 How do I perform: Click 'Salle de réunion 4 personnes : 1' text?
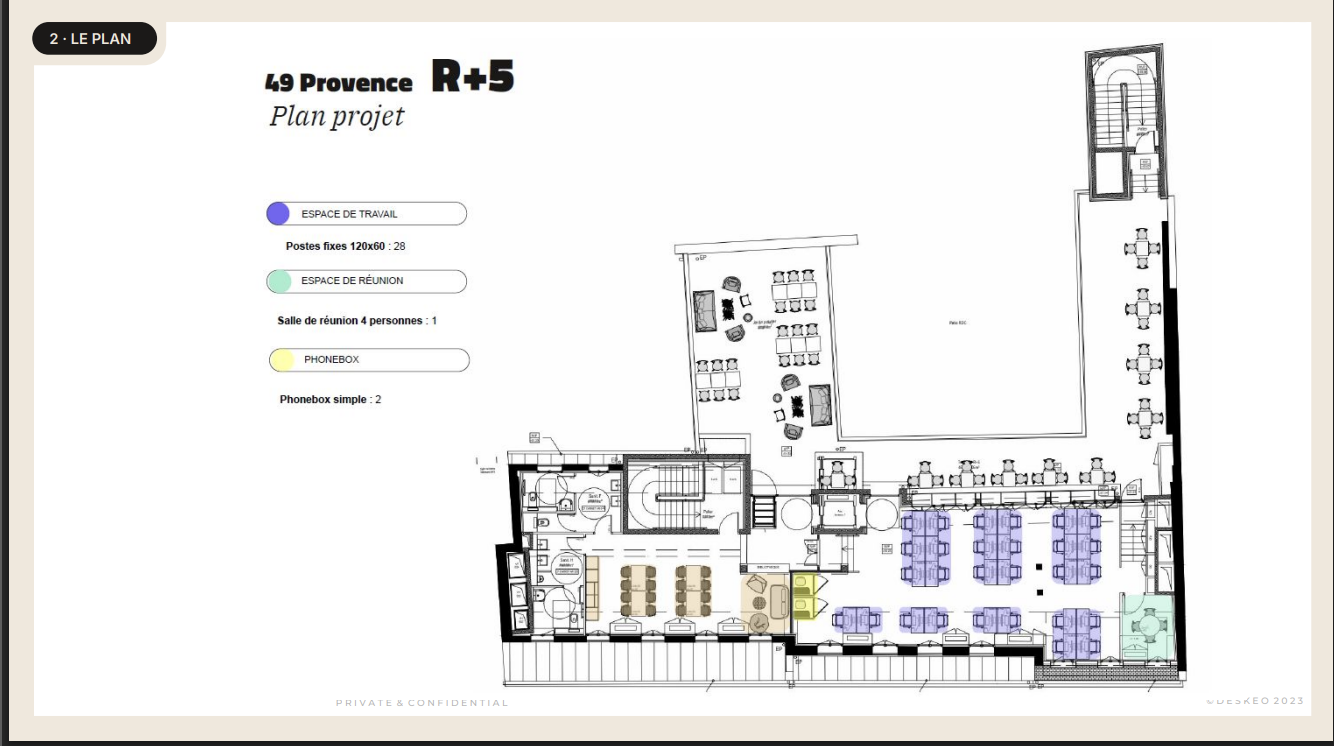tap(357, 321)
